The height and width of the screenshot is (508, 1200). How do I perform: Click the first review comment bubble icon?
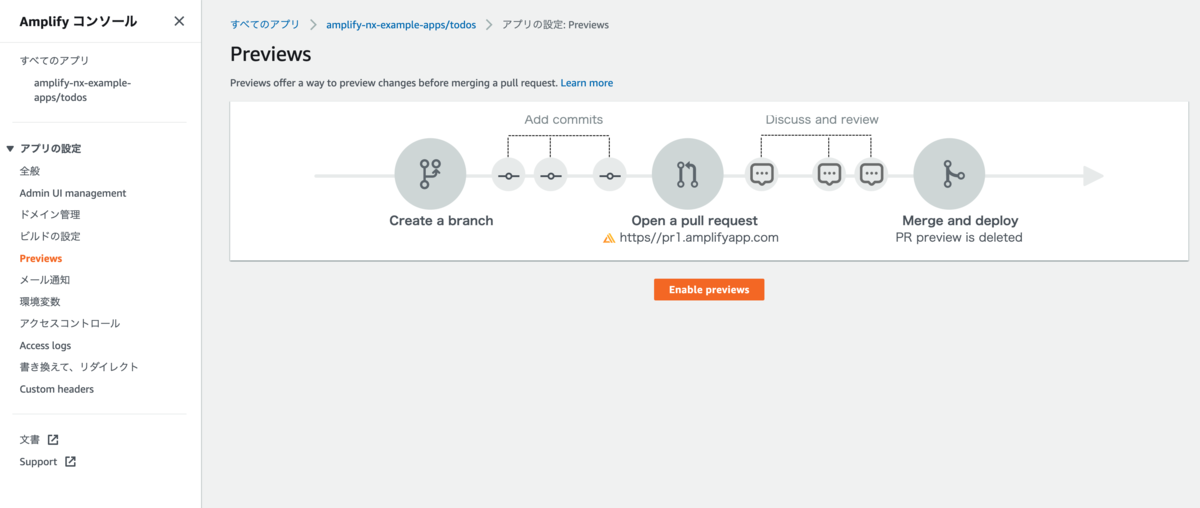(762, 174)
